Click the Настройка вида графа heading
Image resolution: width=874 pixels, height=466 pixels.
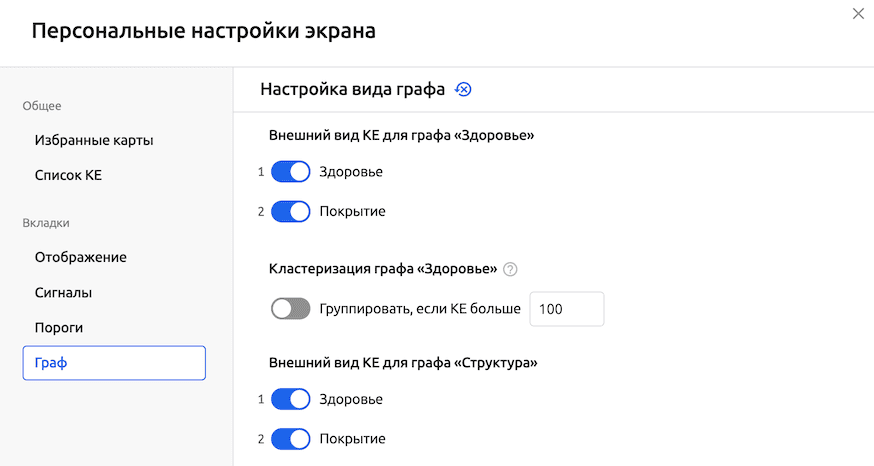point(352,89)
